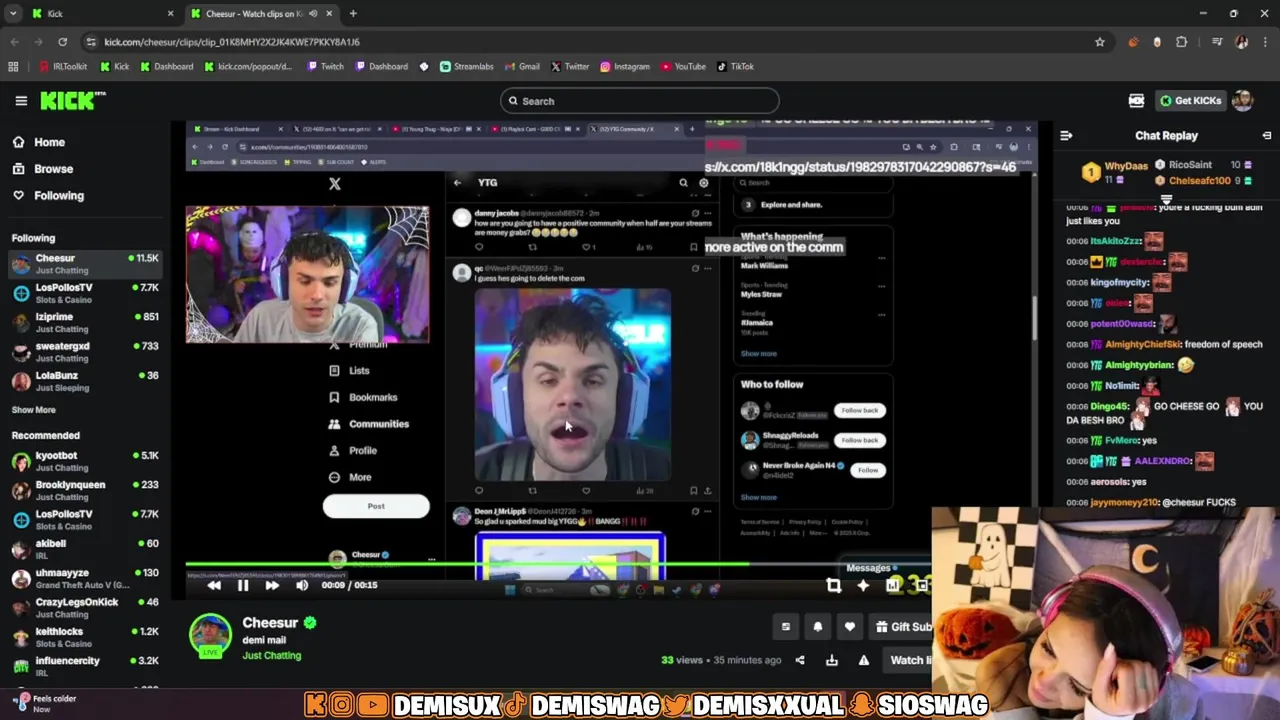Open the YouTube bookmark
The height and width of the screenshot is (720, 1280).
(683, 67)
